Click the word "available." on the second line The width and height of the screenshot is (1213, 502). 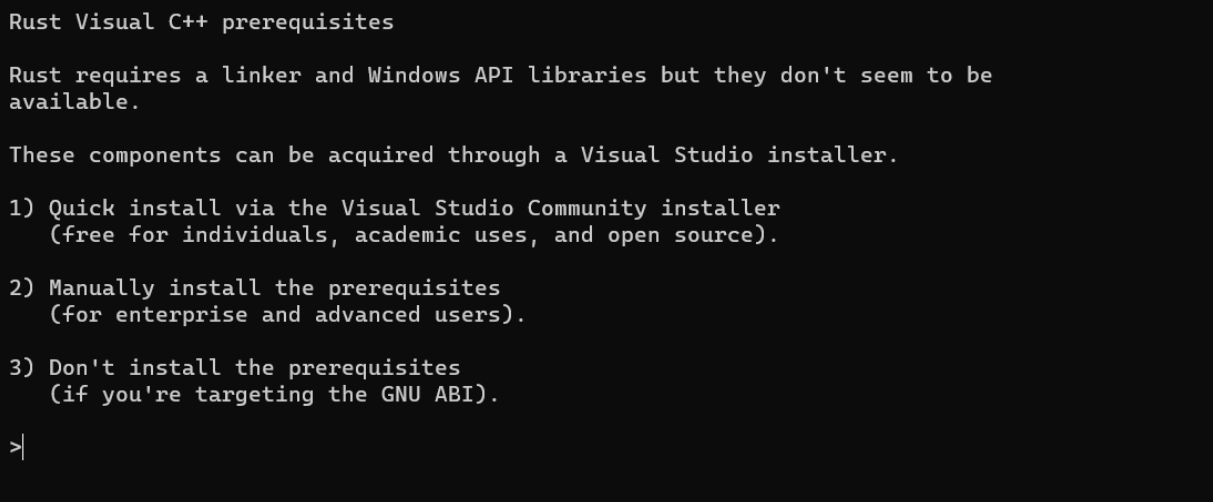pos(75,102)
